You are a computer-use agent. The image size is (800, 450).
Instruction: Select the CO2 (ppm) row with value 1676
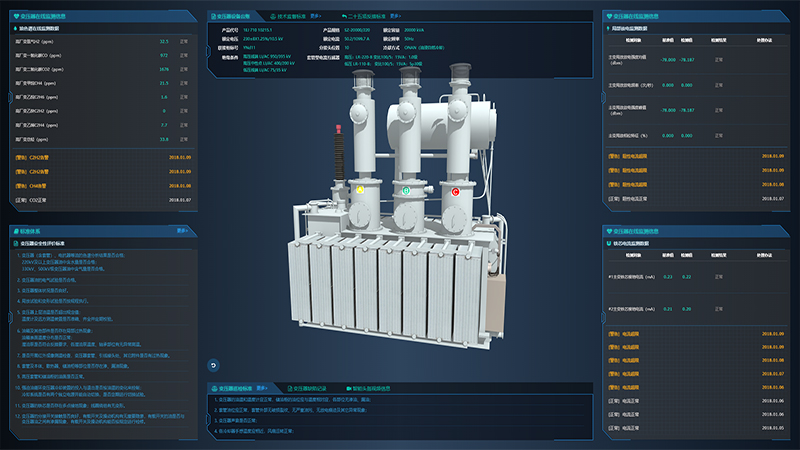coord(103,69)
